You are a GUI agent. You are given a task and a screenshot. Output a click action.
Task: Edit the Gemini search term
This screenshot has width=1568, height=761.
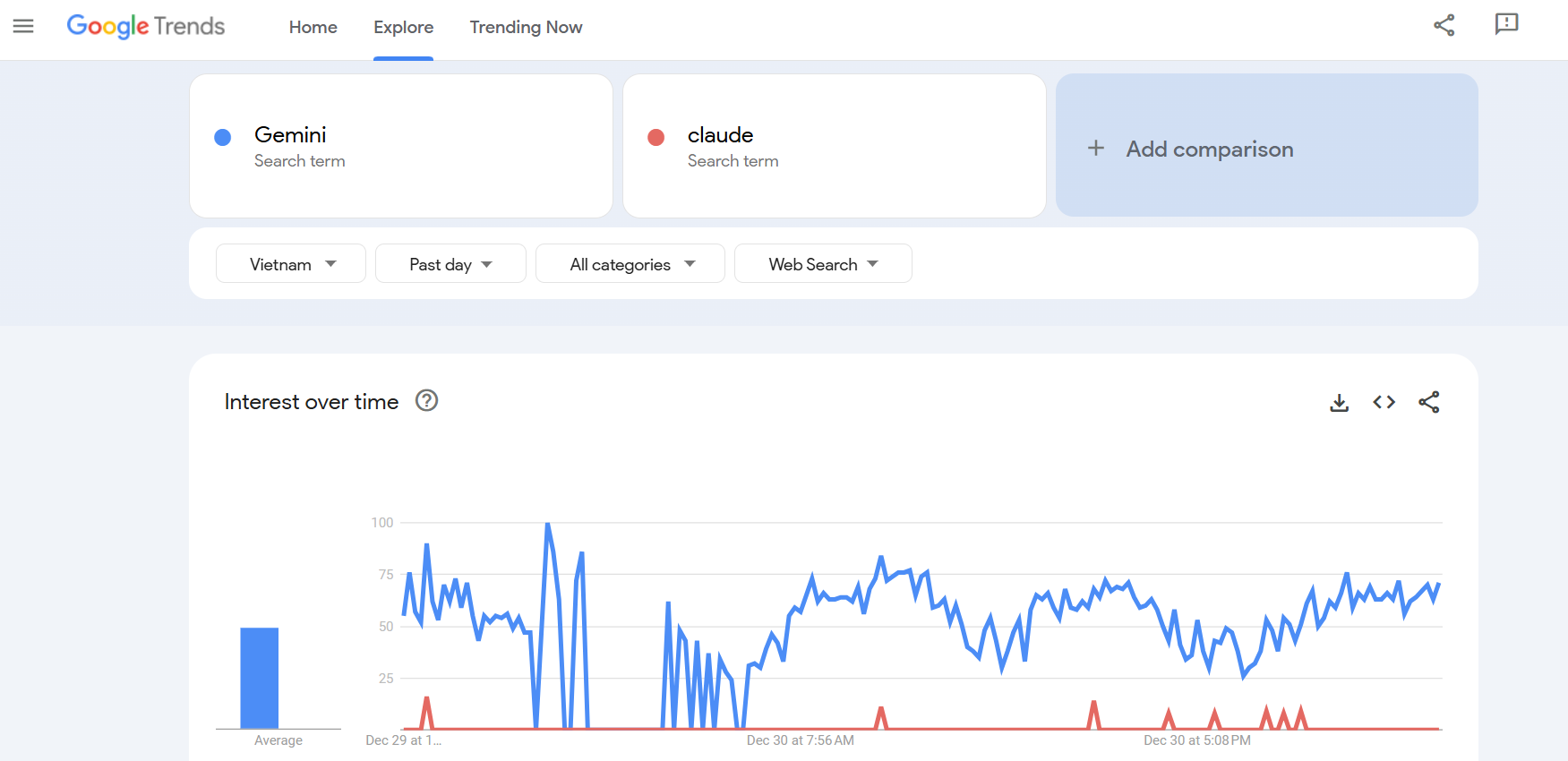click(x=401, y=145)
